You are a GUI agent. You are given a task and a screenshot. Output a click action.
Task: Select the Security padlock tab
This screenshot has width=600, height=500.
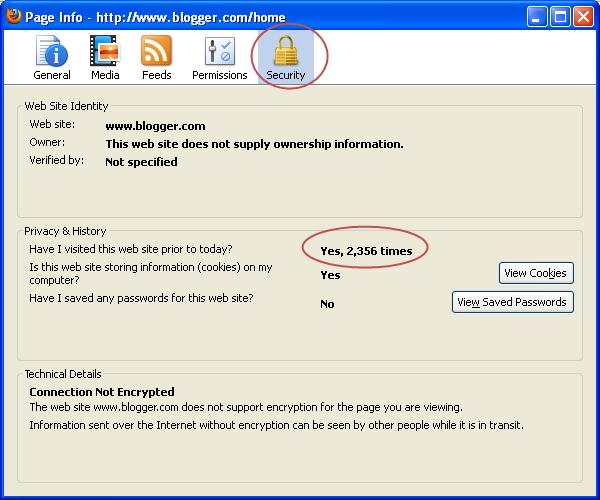point(285,57)
